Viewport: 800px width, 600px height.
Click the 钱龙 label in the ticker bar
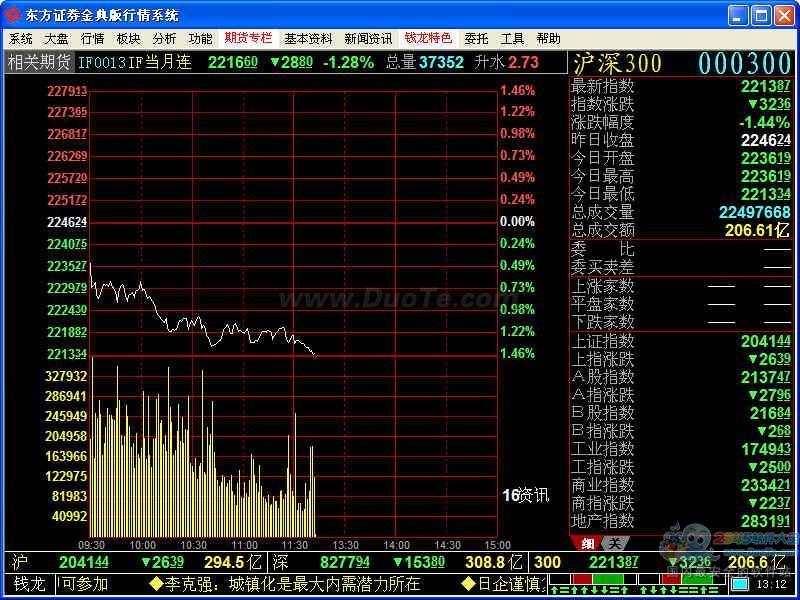click(30, 583)
